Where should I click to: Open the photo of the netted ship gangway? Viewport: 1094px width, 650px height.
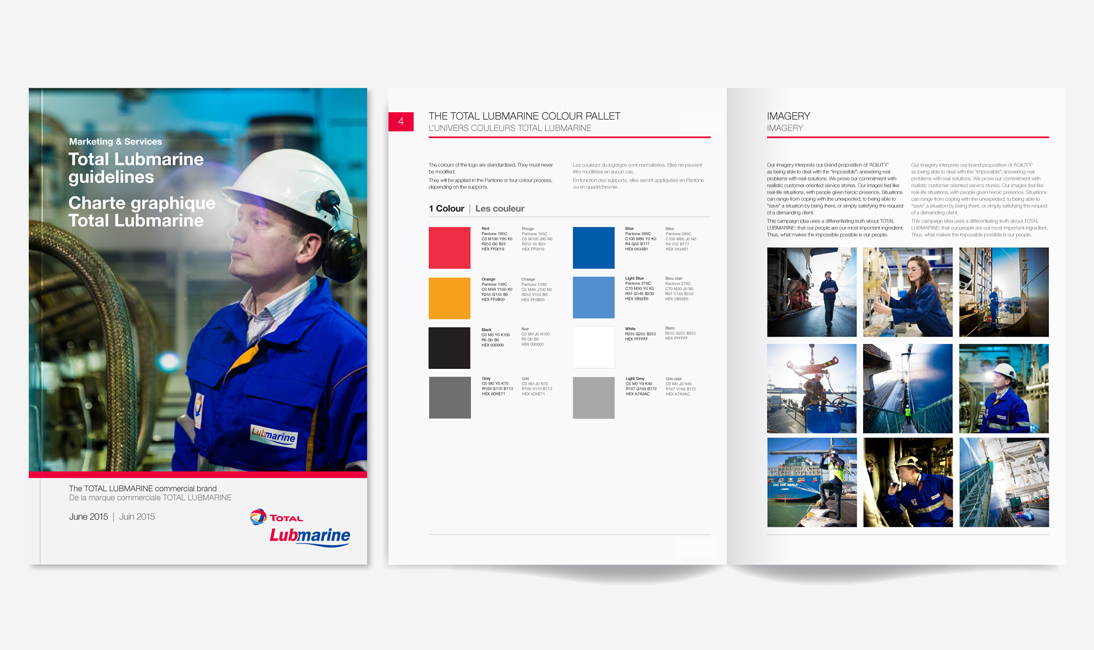(x=908, y=388)
